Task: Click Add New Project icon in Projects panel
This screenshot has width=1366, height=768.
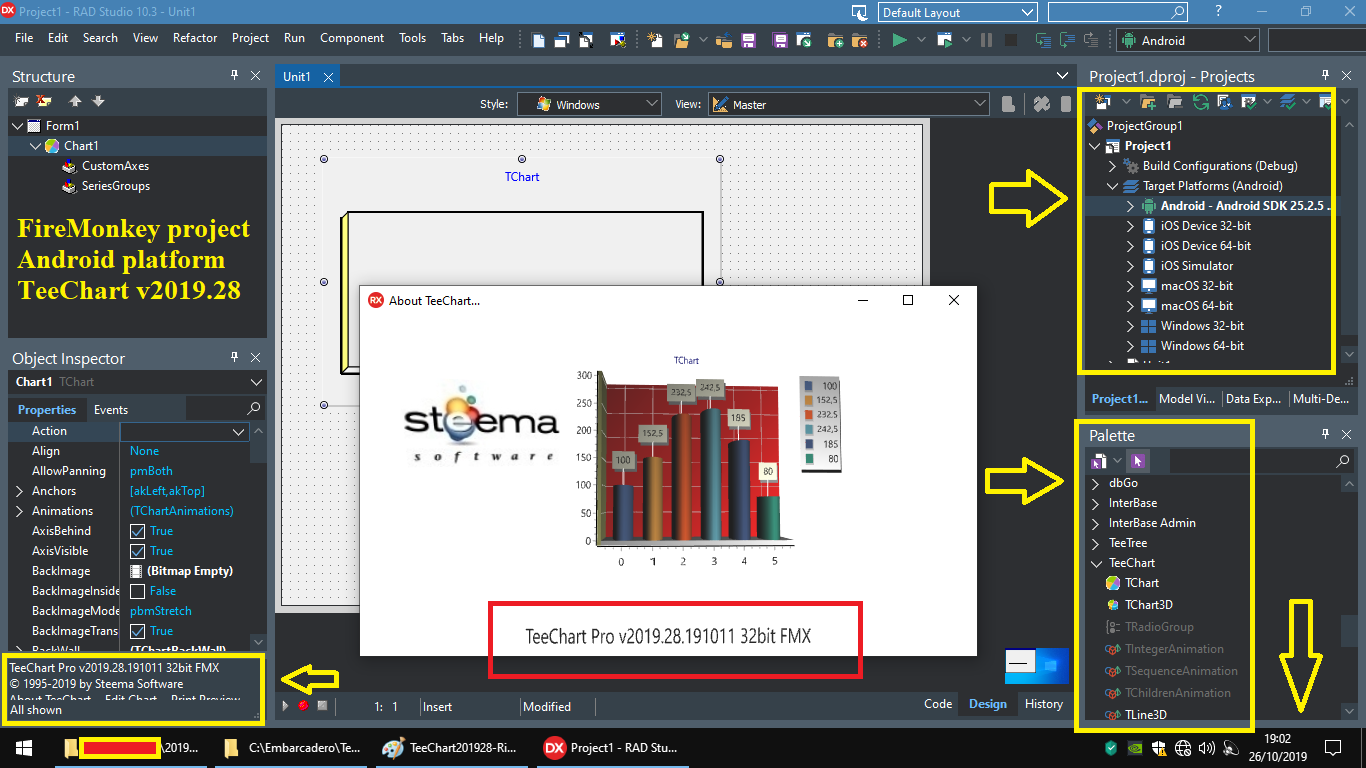Action: (1102, 101)
